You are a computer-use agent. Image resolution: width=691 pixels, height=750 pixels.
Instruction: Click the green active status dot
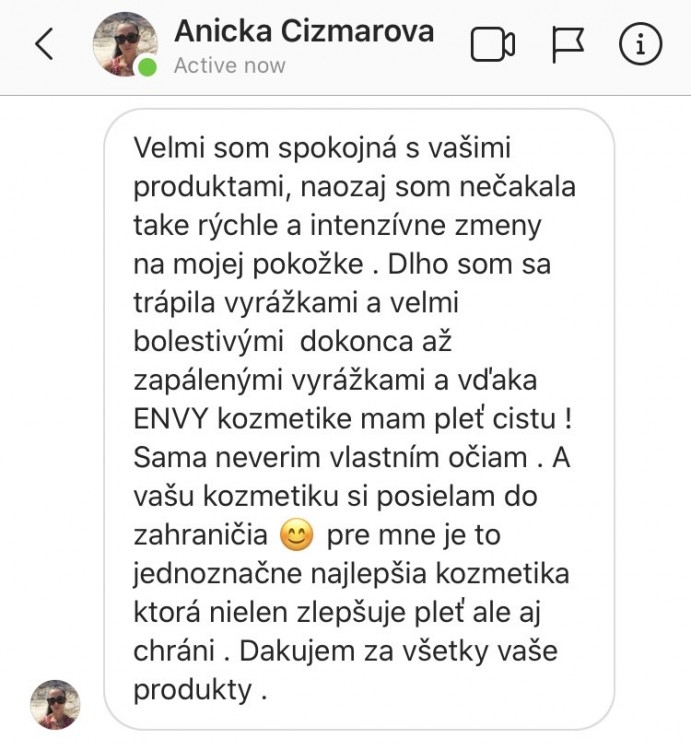(x=148, y=67)
